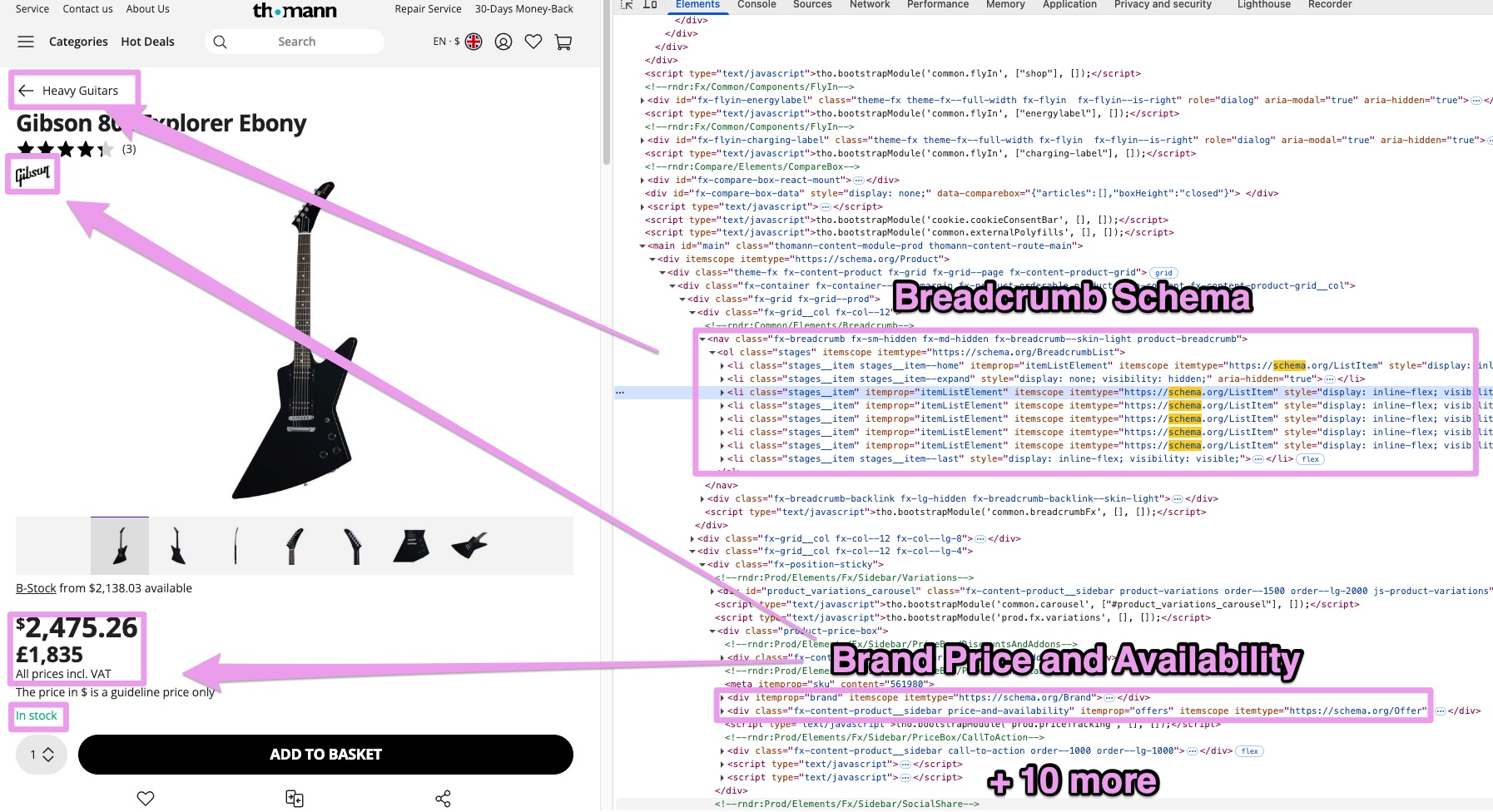The image size is (1493, 812).
Task: Click the Contact us link
Action: [87, 9]
